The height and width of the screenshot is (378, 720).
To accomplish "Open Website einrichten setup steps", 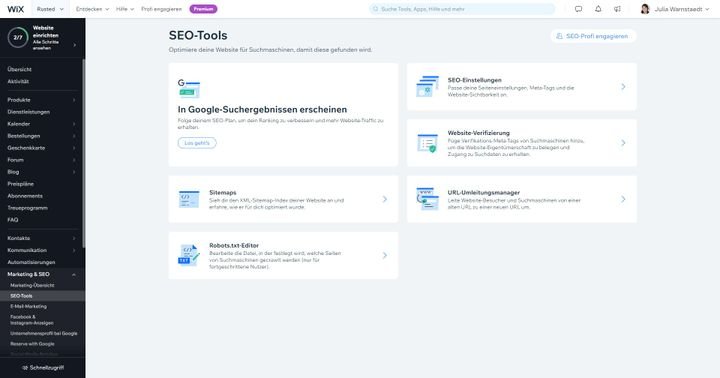I will (42, 38).
